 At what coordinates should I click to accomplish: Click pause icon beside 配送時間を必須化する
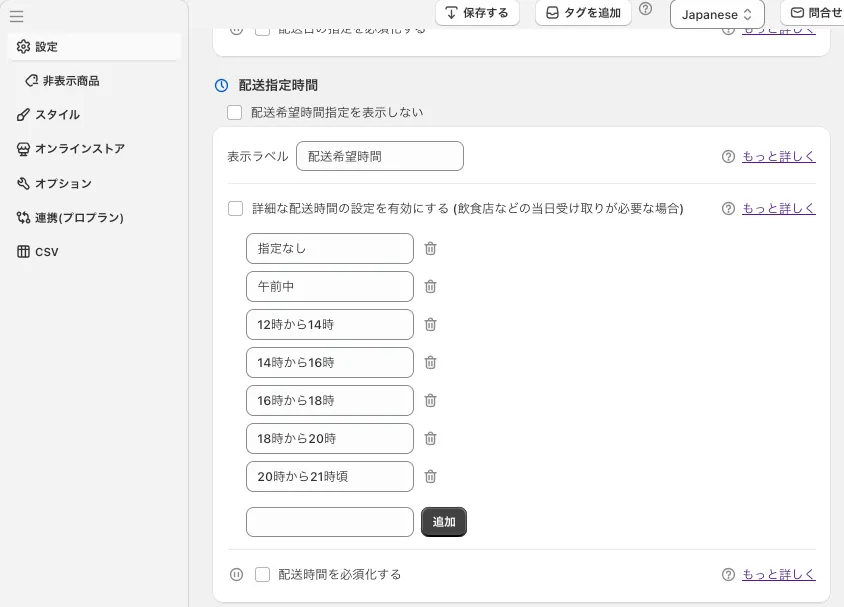[x=237, y=575]
